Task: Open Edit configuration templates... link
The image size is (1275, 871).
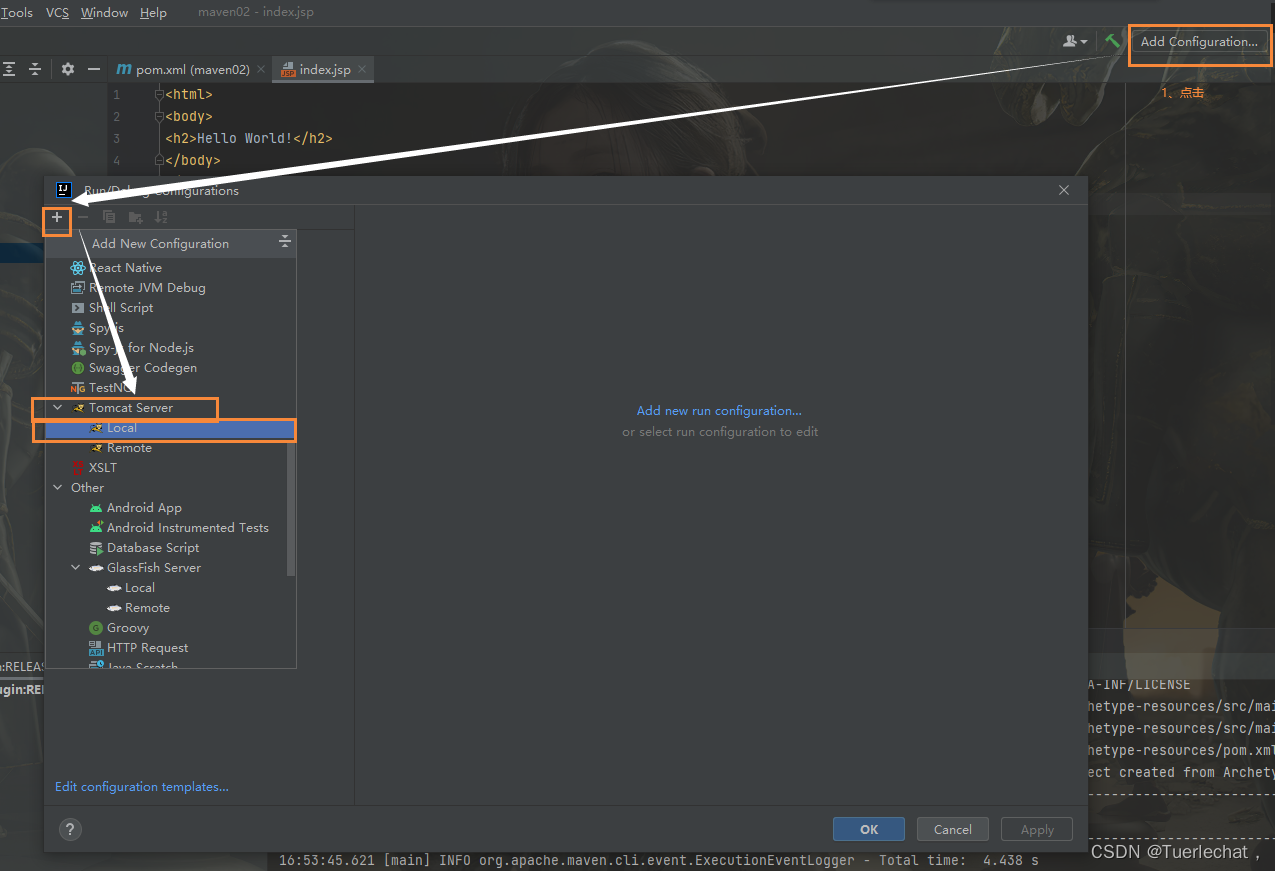Action: [x=142, y=787]
